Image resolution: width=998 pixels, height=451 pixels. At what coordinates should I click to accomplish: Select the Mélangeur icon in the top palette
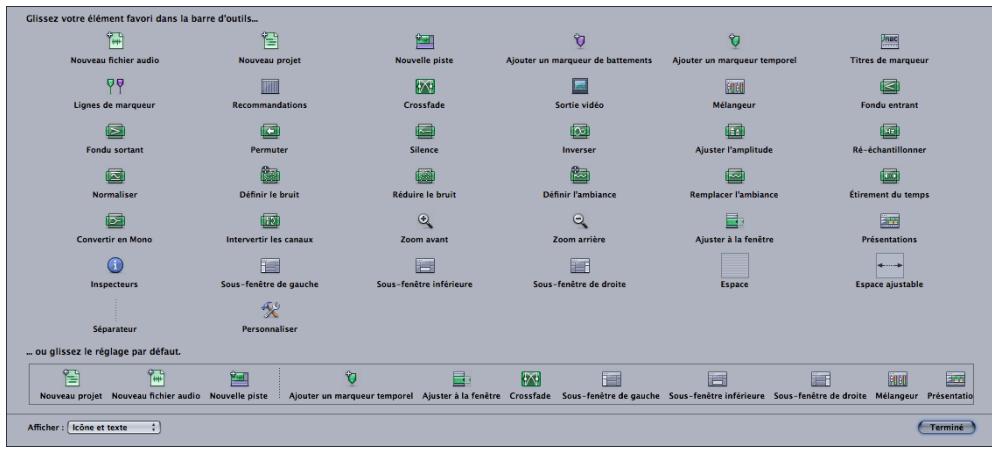click(734, 87)
